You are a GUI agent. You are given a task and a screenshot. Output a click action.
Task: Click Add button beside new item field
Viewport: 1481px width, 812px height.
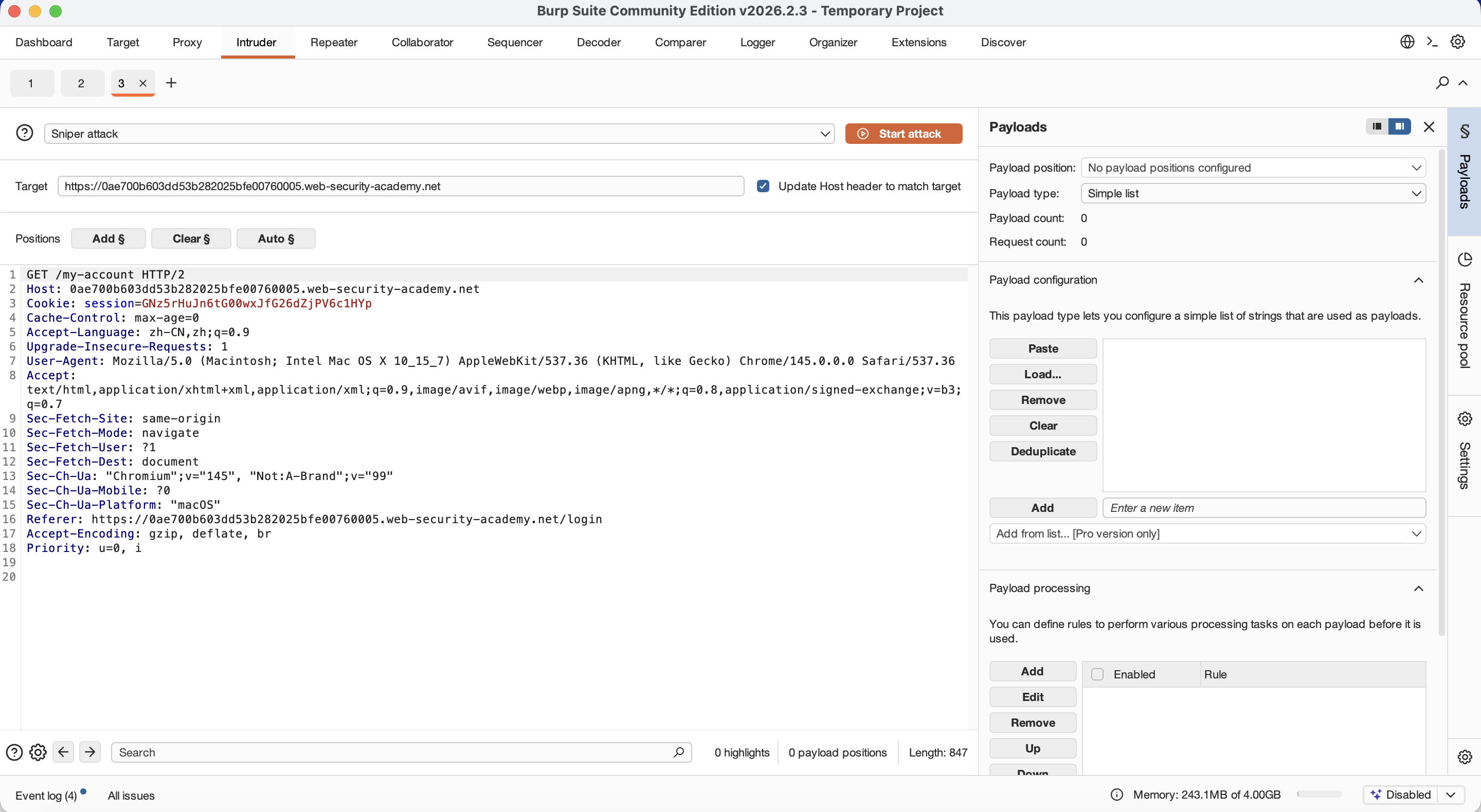(1043, 507)
